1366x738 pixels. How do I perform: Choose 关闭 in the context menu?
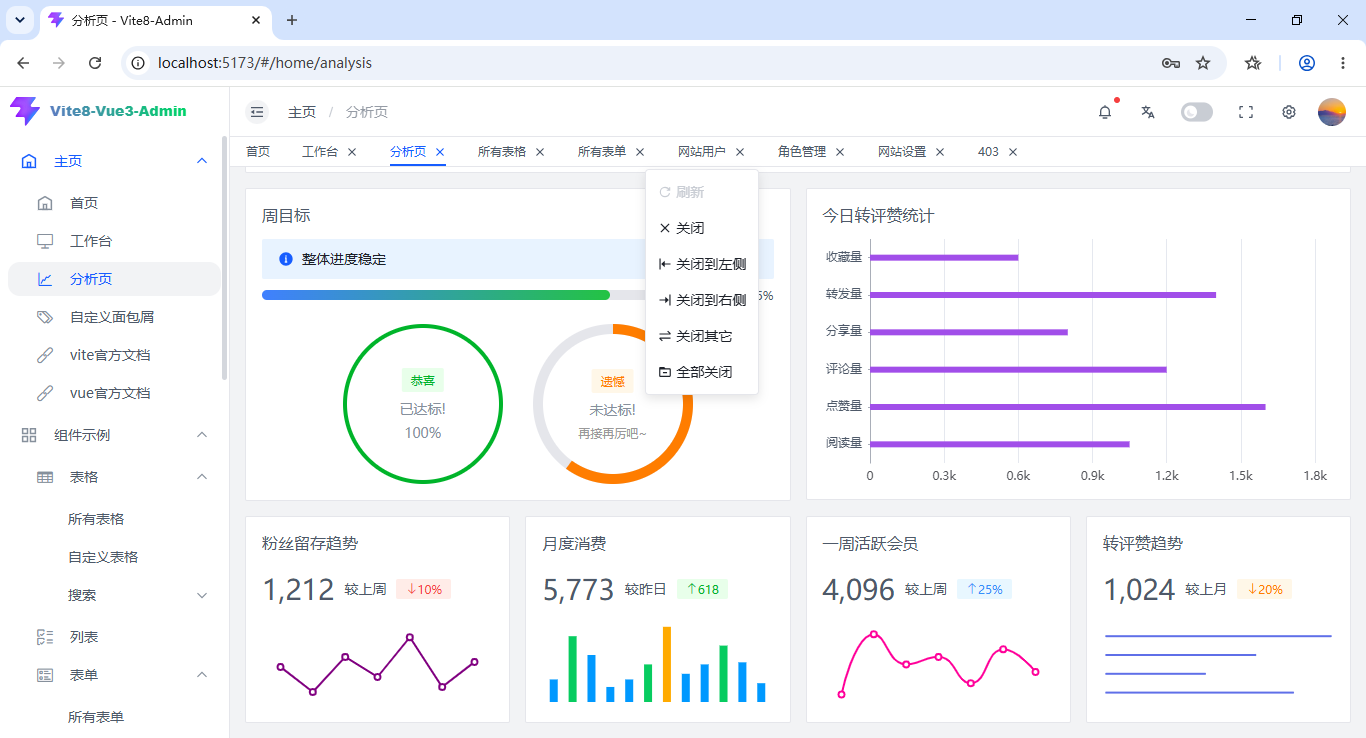(x=702, y=228)
